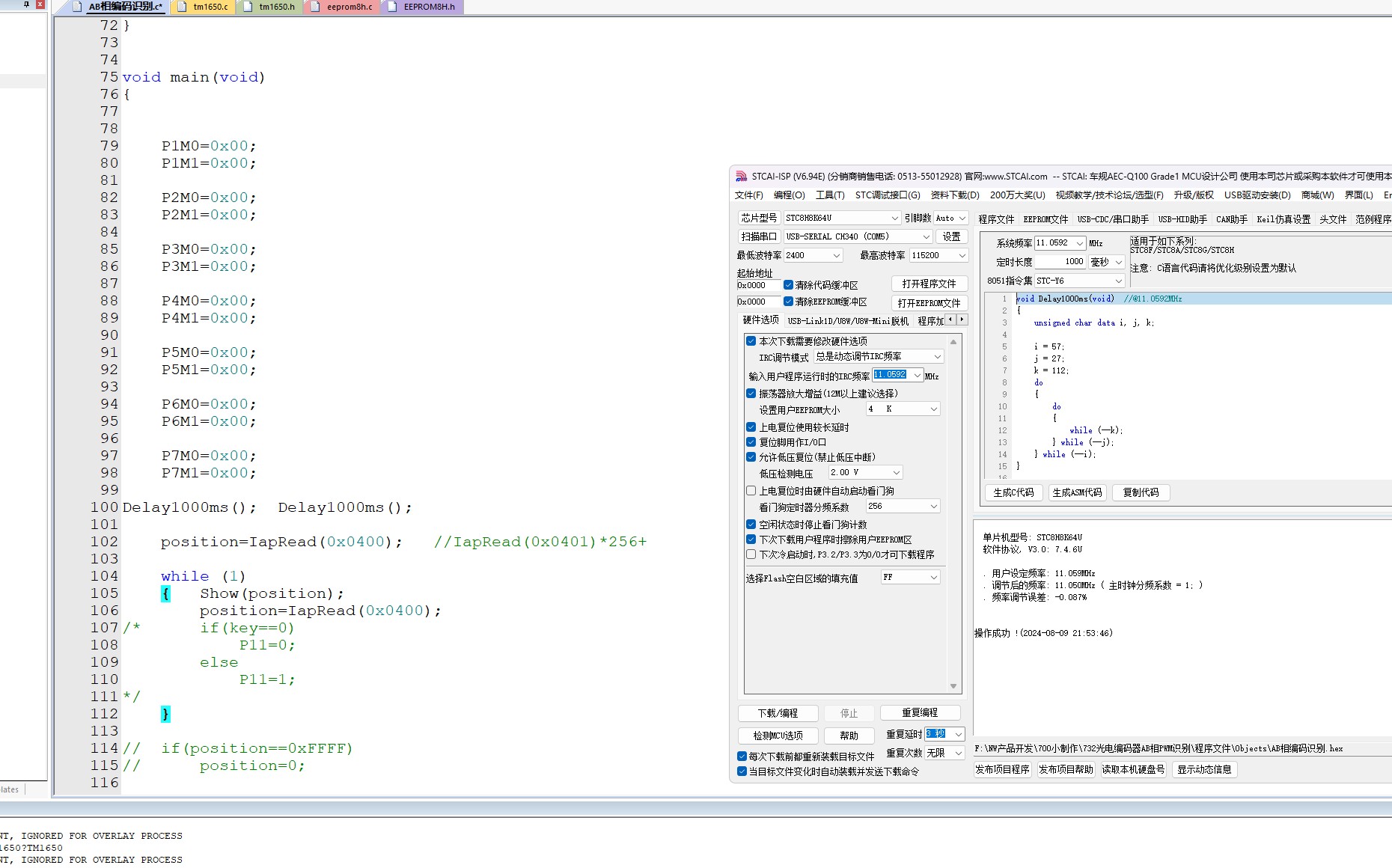Viewport: 1392px width, 868px height.
Task: Click the file icon on tm1650.h tab
Action: (248, 7)
